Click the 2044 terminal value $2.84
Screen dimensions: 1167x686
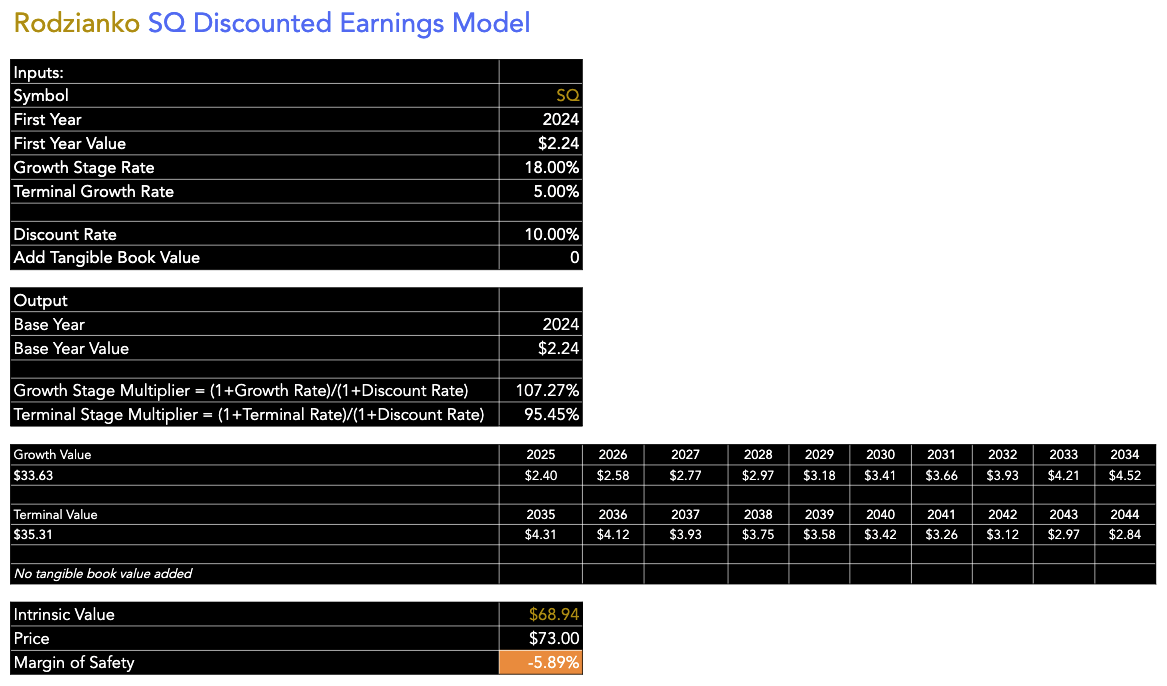[1125, 534]
